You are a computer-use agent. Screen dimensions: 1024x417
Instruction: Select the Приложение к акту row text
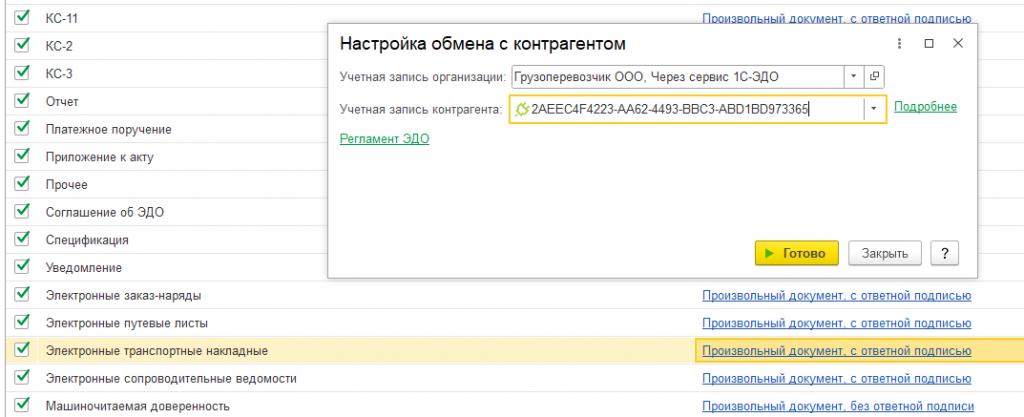pyautogui.click(x=99, y=157)
